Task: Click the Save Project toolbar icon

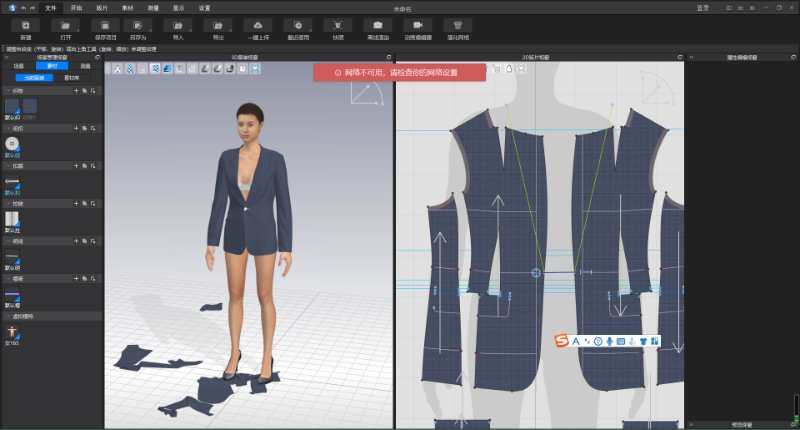Action: [104, 27]
